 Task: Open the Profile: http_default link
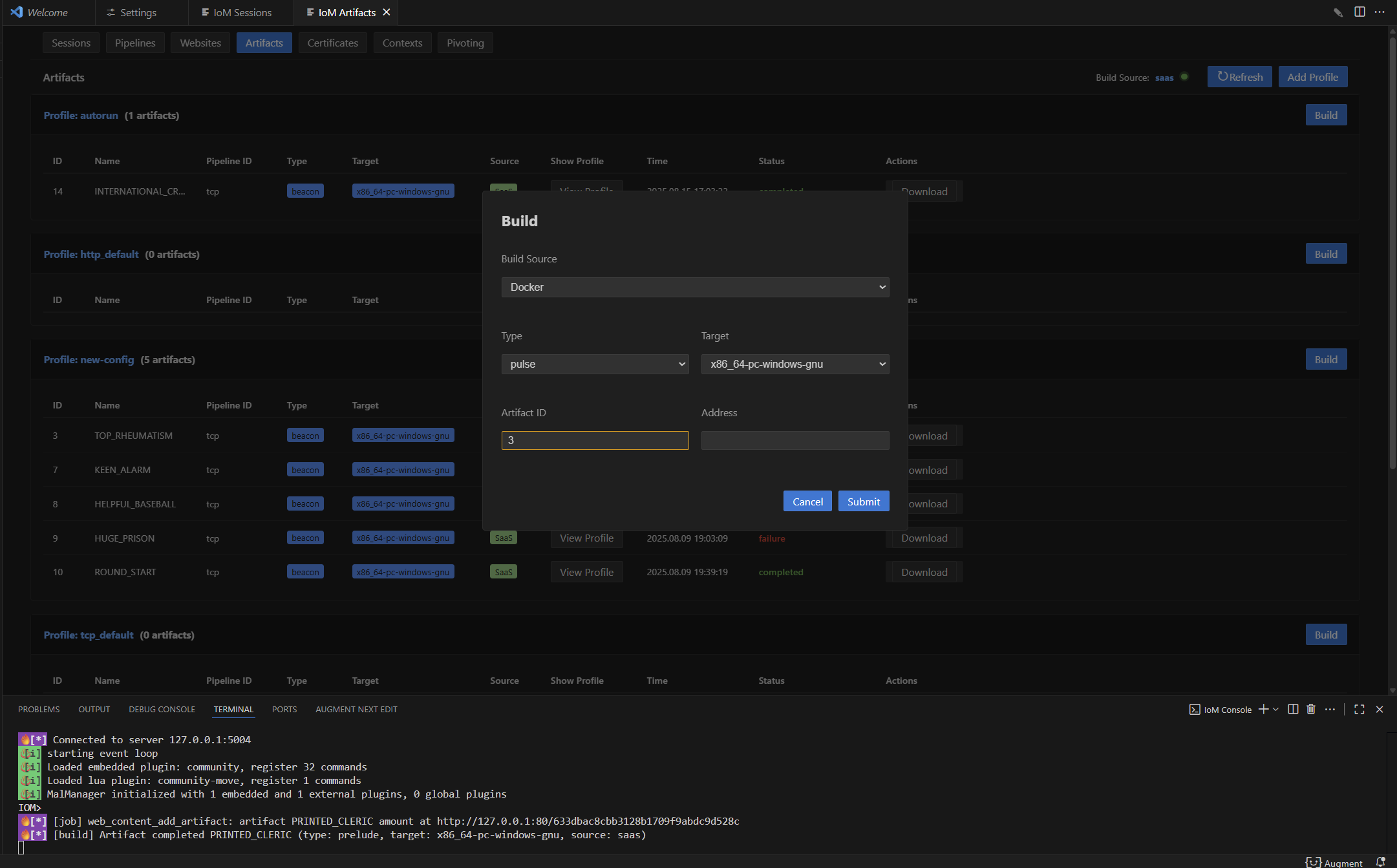point(91,254)
